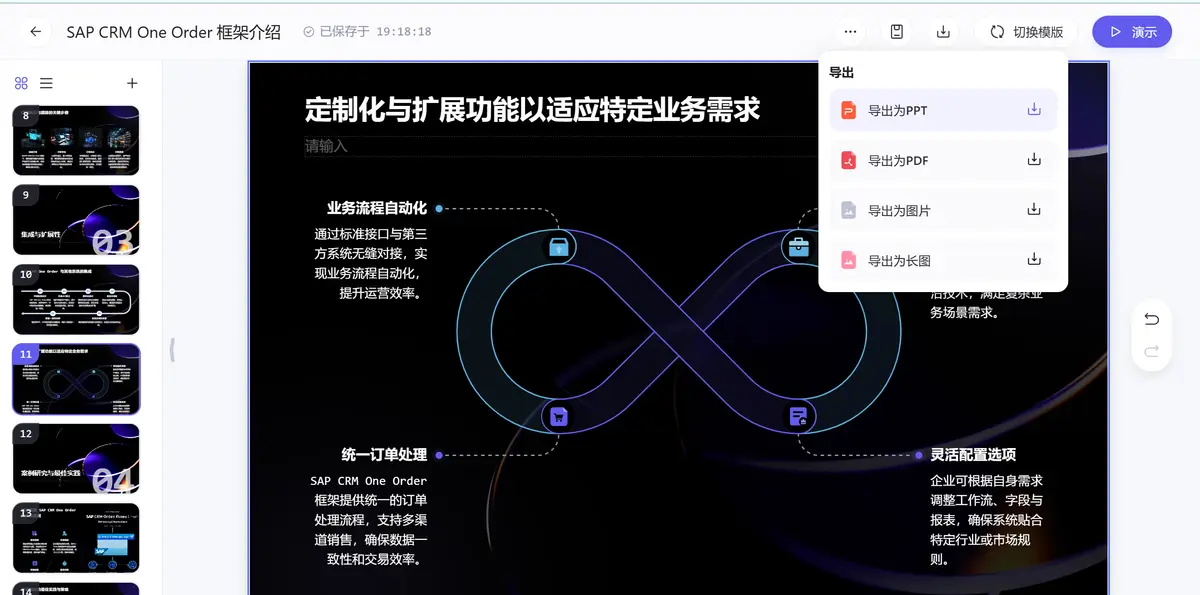Select slide 10 thumbnail
Image resolution: width=1200 pixels, height=595 pixels.
[x=76, y=299]
